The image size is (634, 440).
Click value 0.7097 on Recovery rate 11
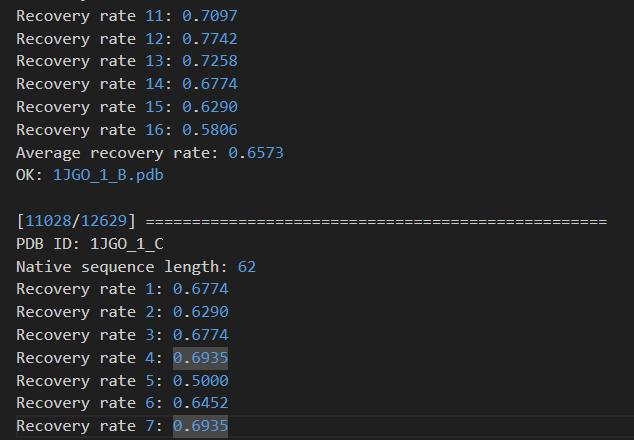tap(209, 16)
